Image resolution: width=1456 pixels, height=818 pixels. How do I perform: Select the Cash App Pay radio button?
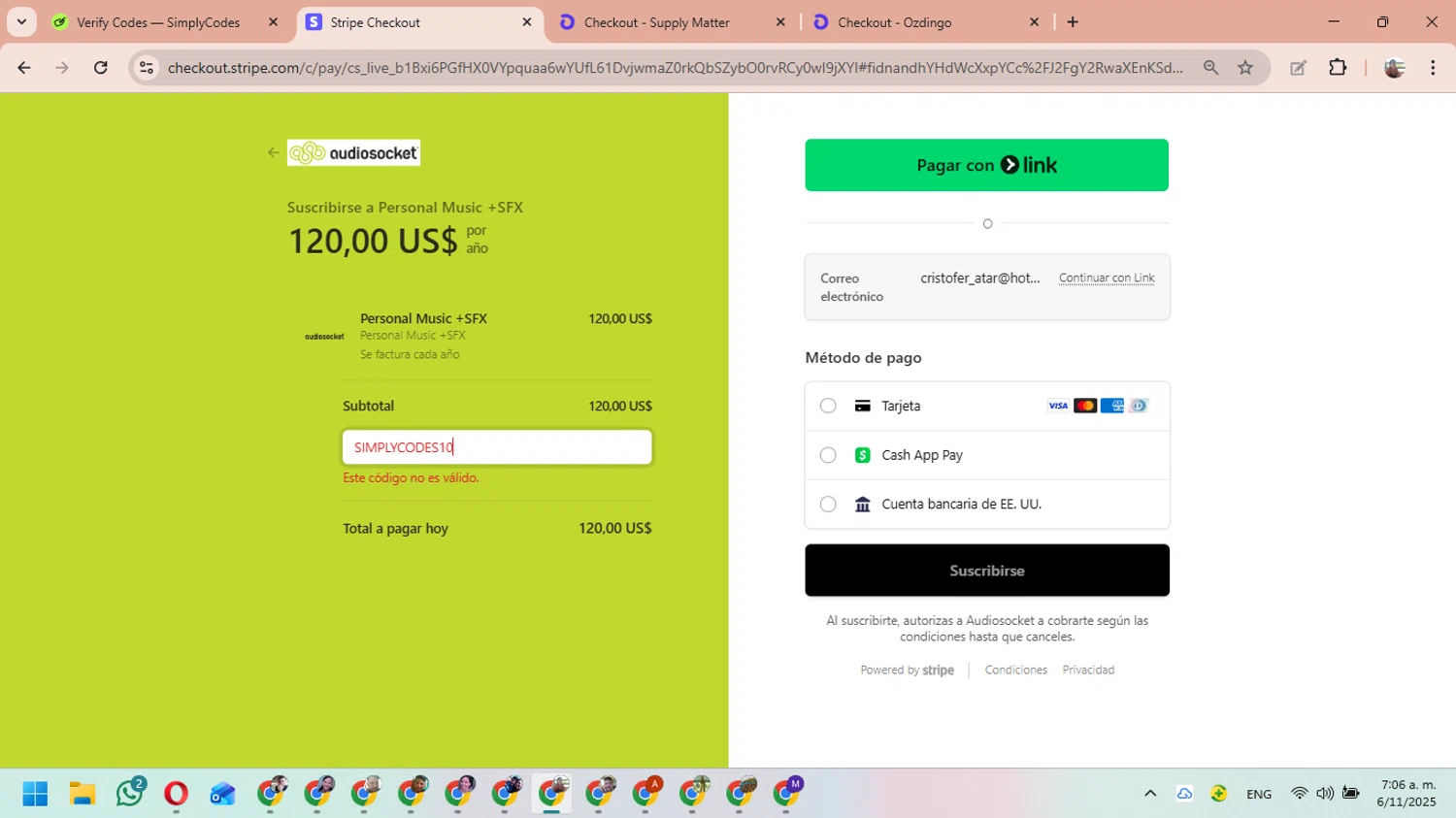pyautogui.click(x=828, y=455)
